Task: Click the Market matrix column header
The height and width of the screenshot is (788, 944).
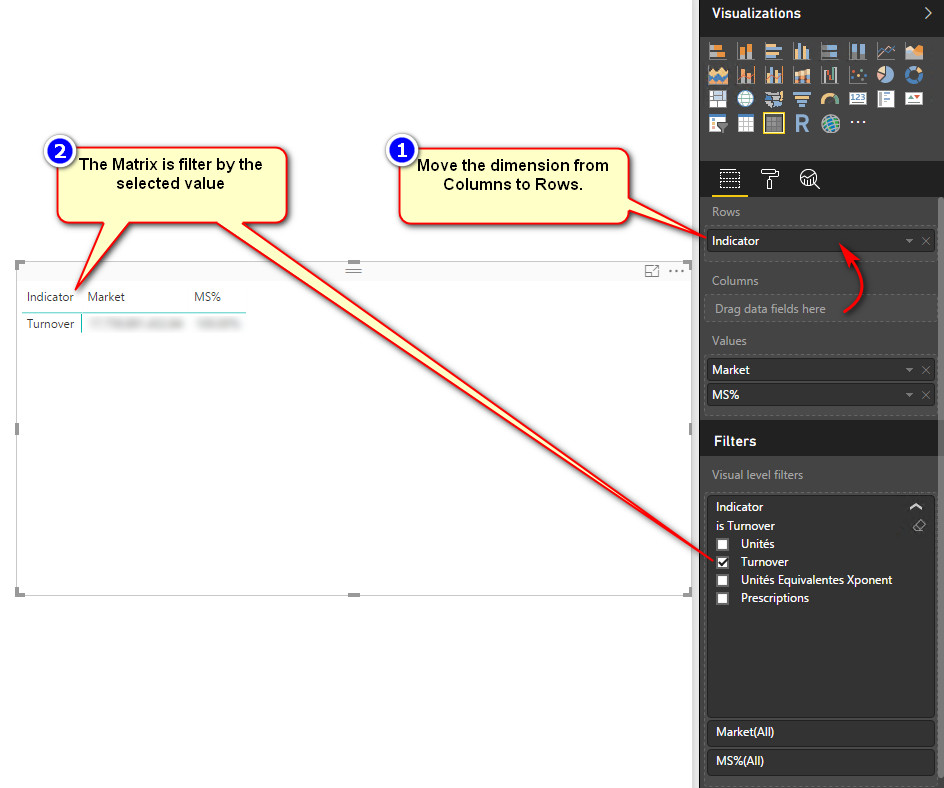Action: click(106, 297)
